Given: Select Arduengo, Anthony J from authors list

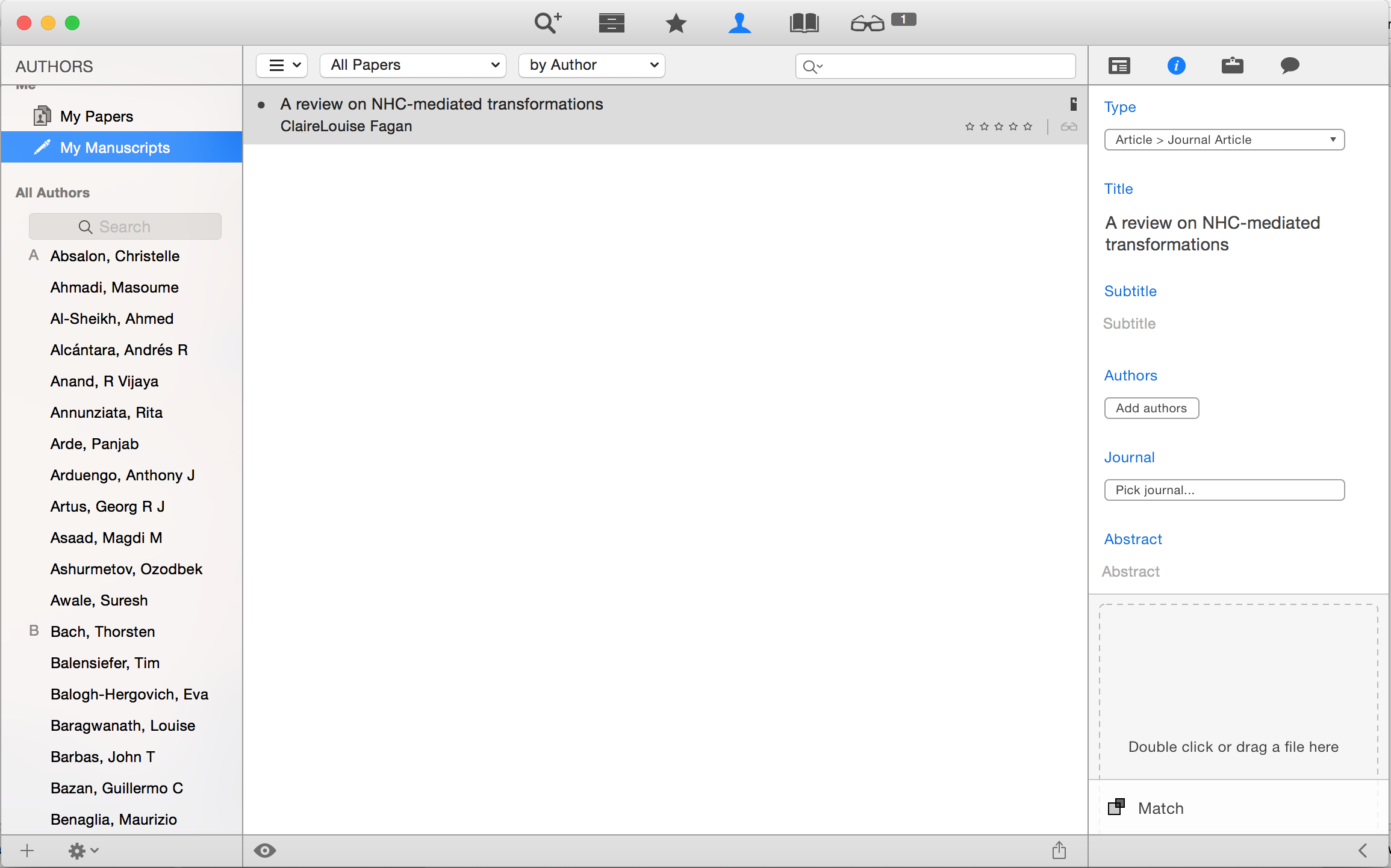Looking at the screenshot, I should [x=121, y=474].
